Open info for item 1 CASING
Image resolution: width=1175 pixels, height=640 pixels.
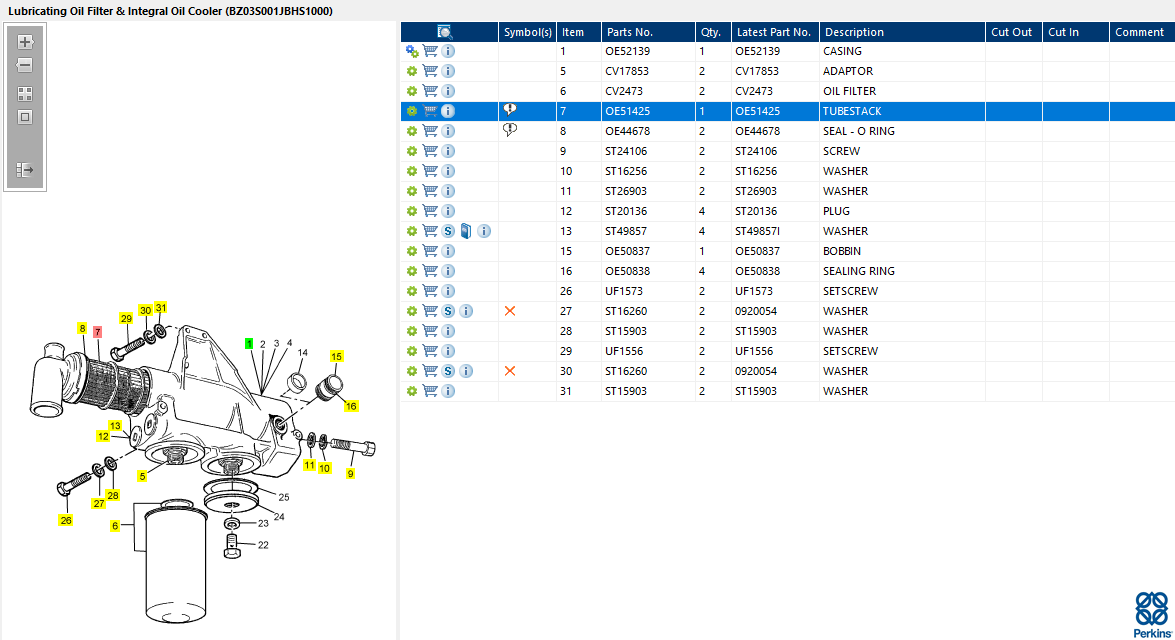tap(448, 51)
